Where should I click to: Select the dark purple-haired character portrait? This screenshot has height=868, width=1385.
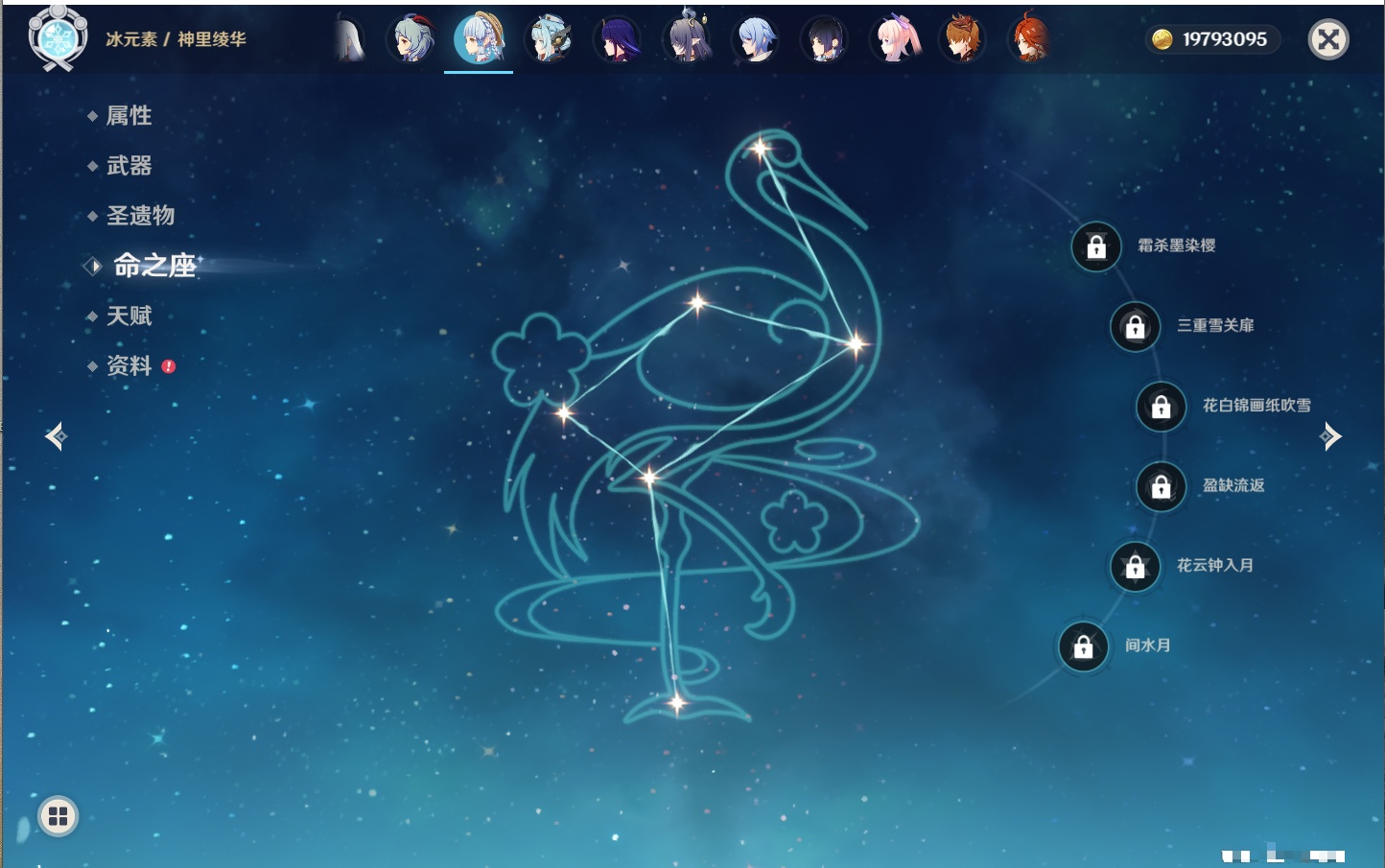point(618,40)
